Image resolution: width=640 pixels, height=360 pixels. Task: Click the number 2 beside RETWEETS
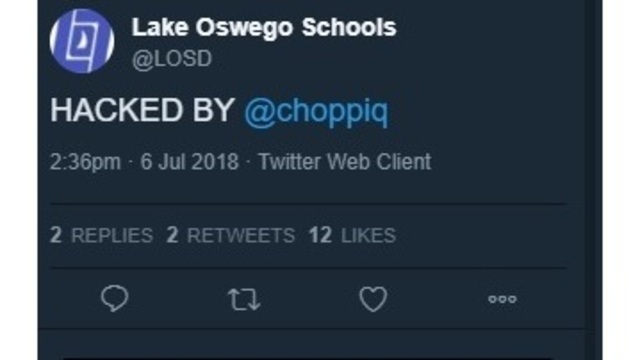[x=172, y=236]
